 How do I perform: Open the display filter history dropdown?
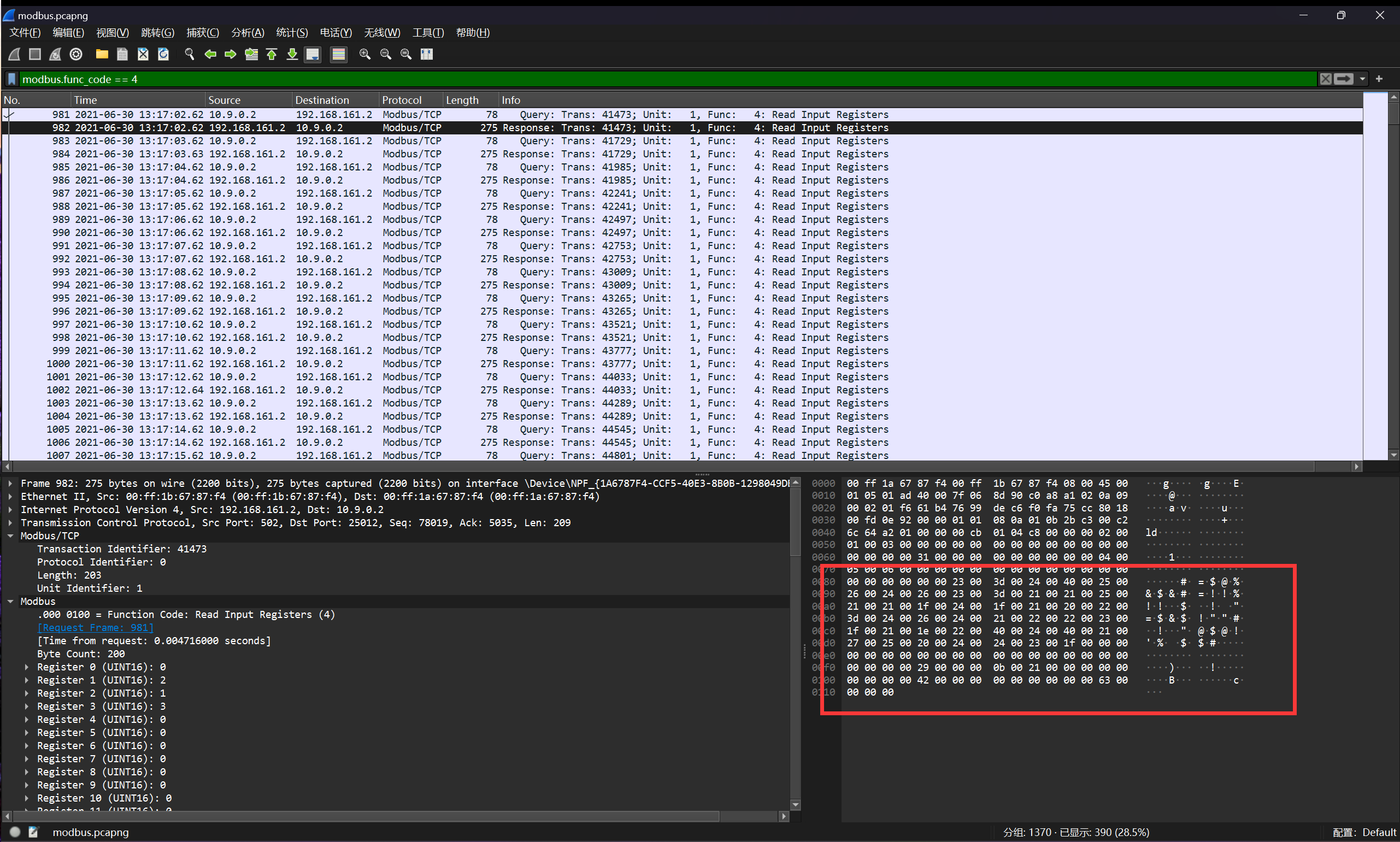pyautogui.click(x=1362, y=79)
